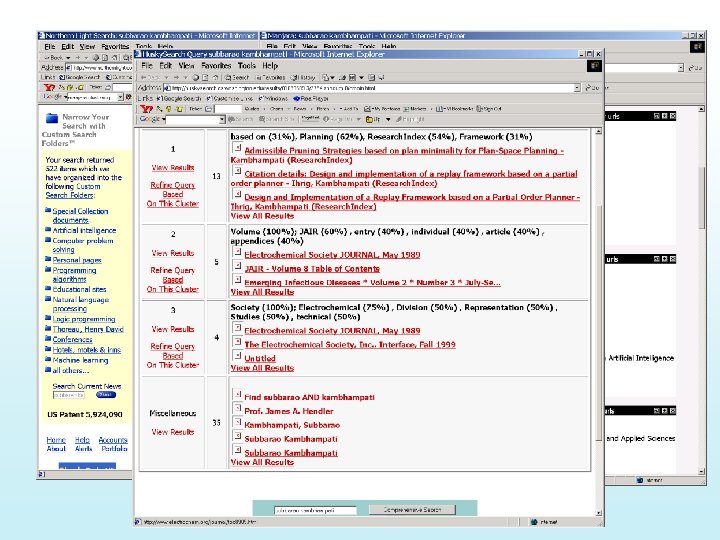720x540 pixels.
Task: Click Refine Query Based On This Cluster 3
Action: click(x=173, y=355)
